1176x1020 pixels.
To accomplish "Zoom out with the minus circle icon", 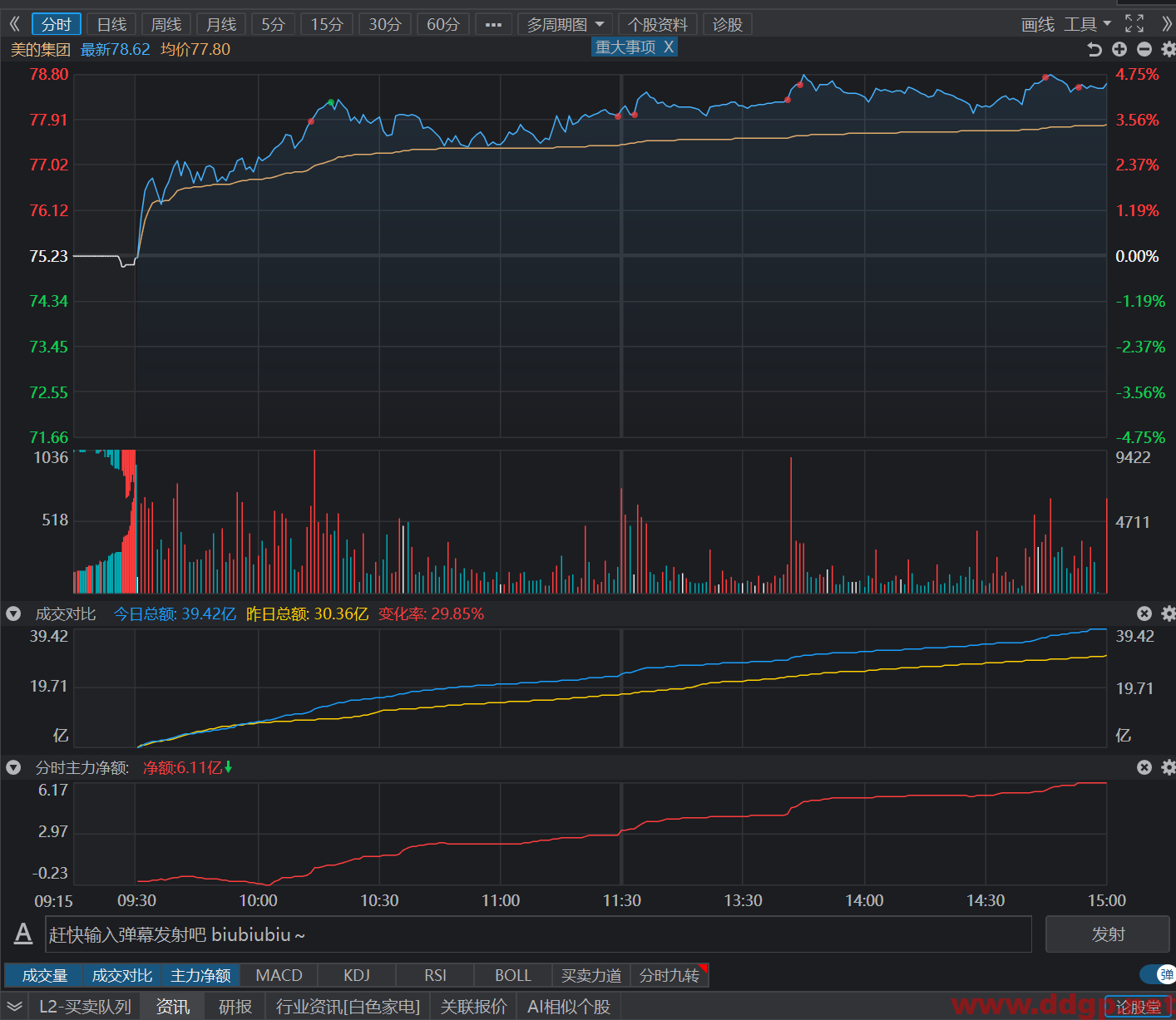I will coord(1144,50).
